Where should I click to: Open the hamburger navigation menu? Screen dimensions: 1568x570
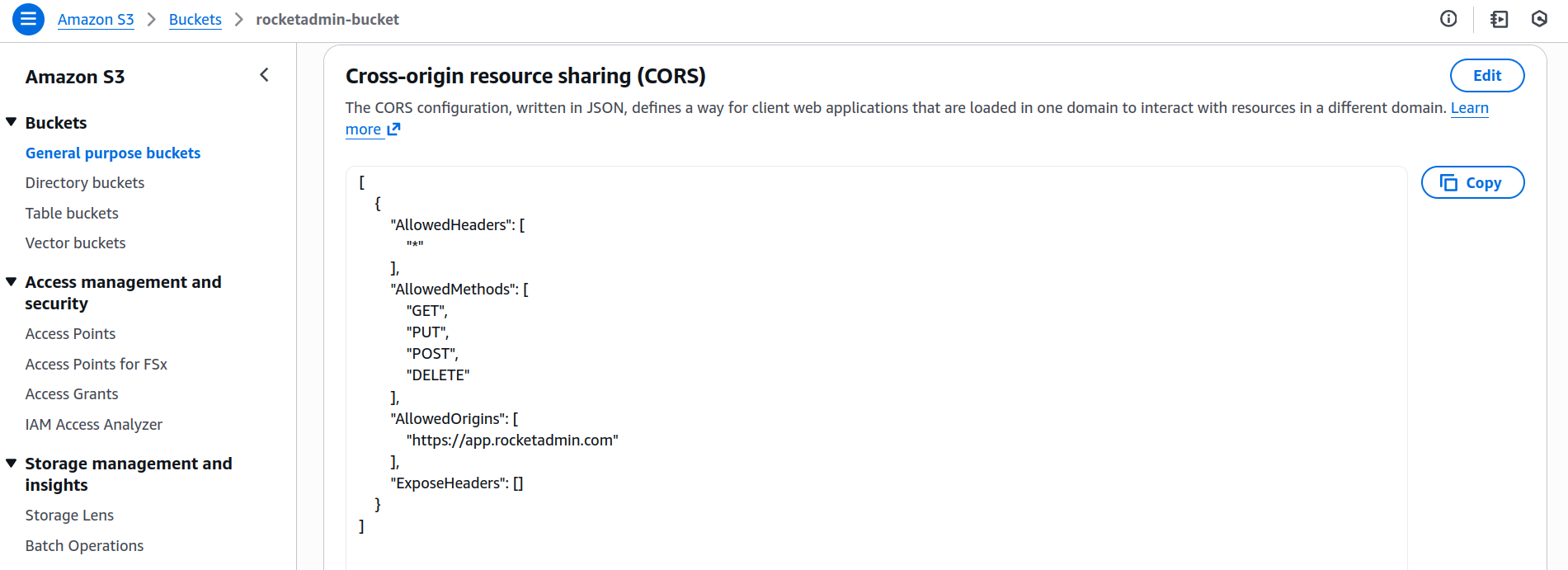28,19
